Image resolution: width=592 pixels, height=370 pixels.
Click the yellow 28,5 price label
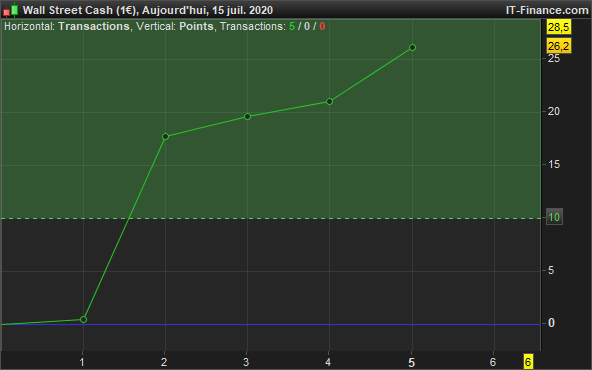tap(559, 28)
